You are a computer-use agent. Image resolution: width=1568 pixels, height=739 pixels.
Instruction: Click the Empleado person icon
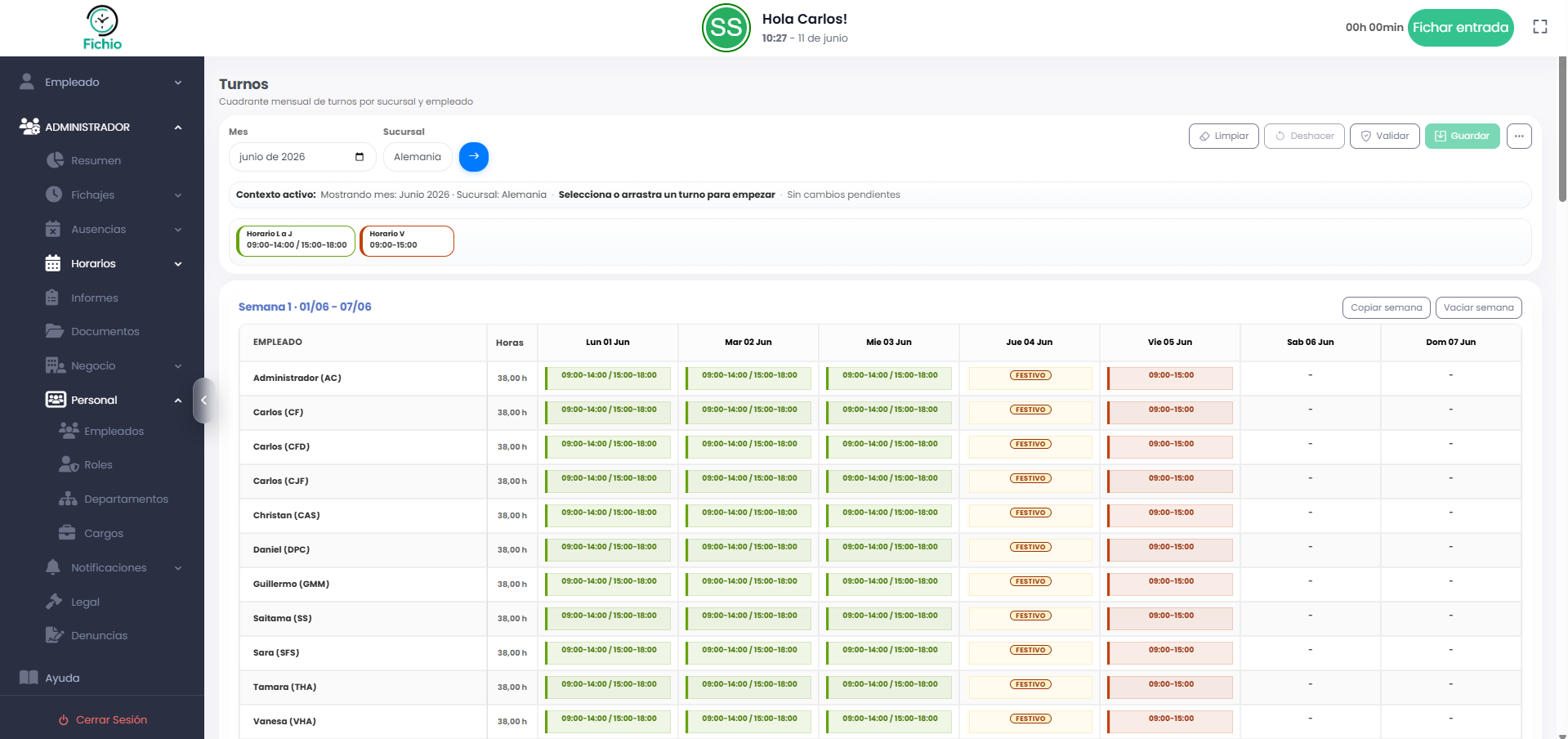[x=27, y=82]
